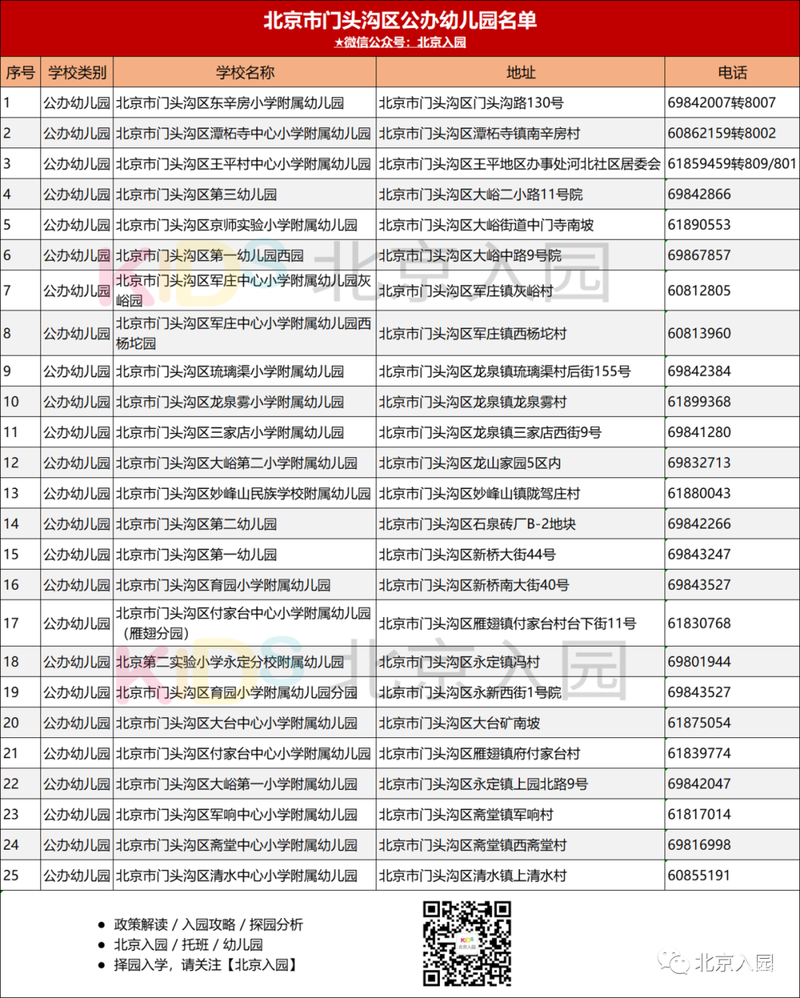Screen dimensions: 800x998
Task: Click phone number 69832713
Action: click(699, 463)
